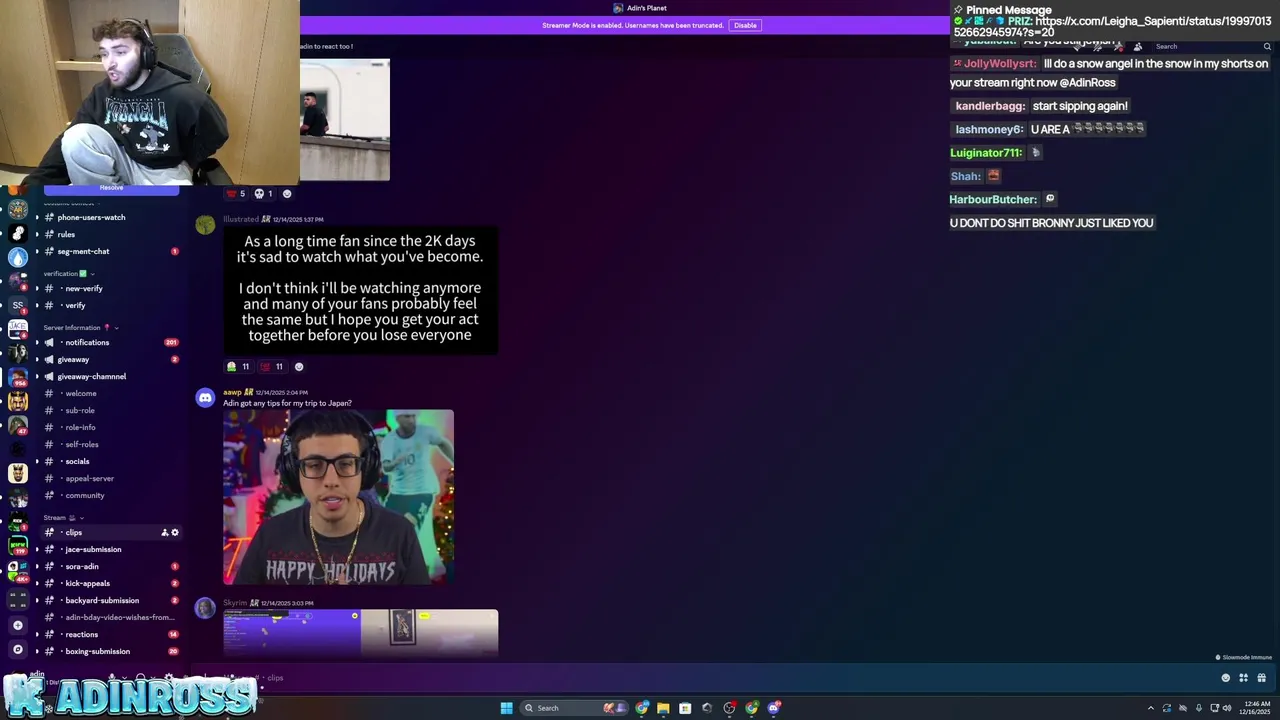Click the Discord avatar of aawp message
This screenshot has height=720, width=1280.
pyautogui.click(x=205, y=398)
